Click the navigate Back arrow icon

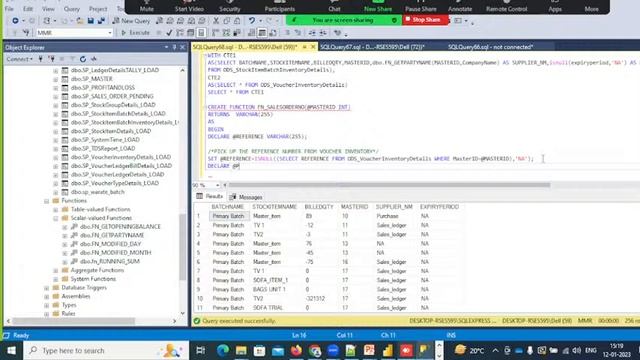click(15, 20)
